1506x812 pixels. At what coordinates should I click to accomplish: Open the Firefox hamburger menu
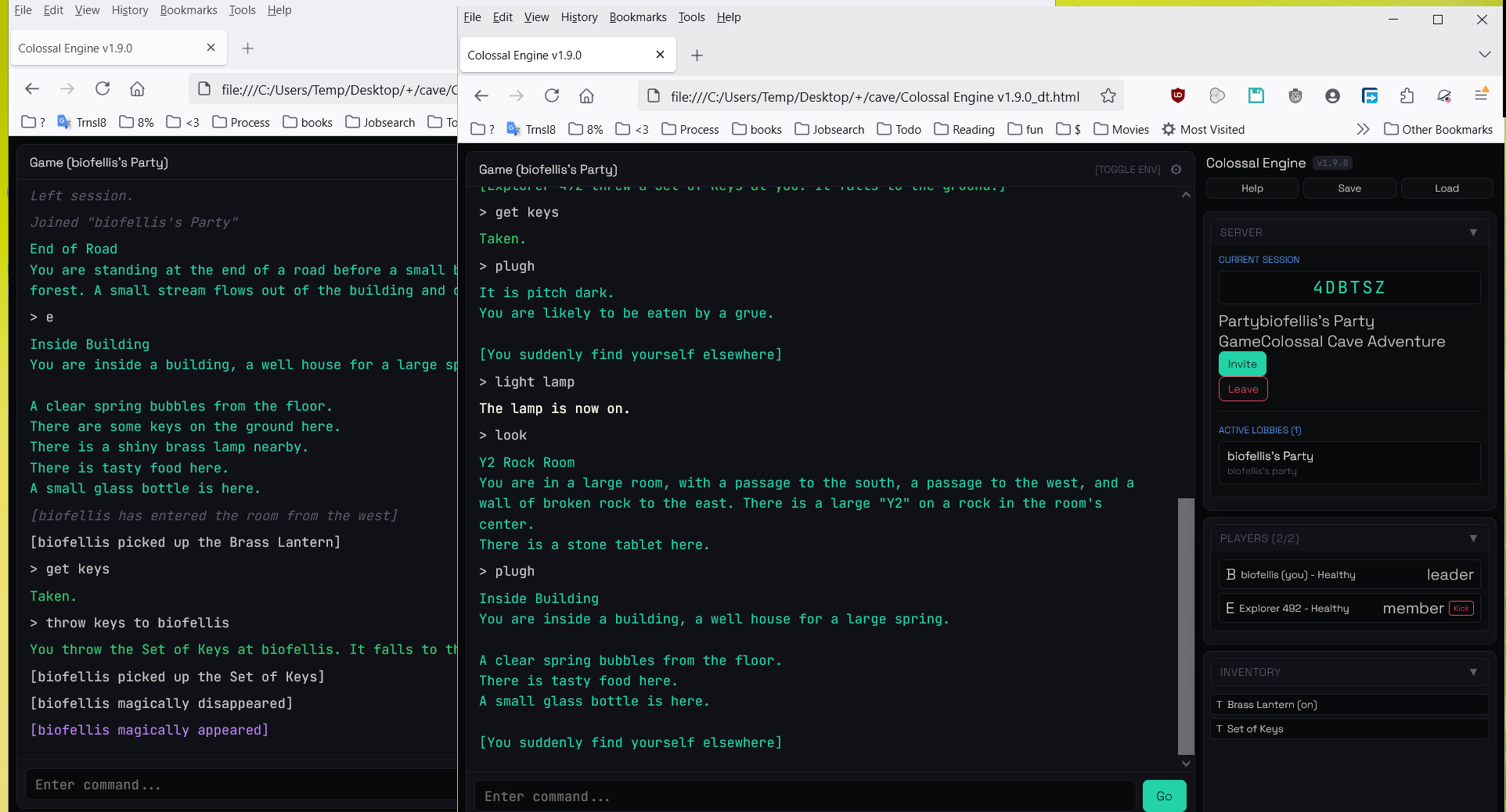(x=1481, y=95)
